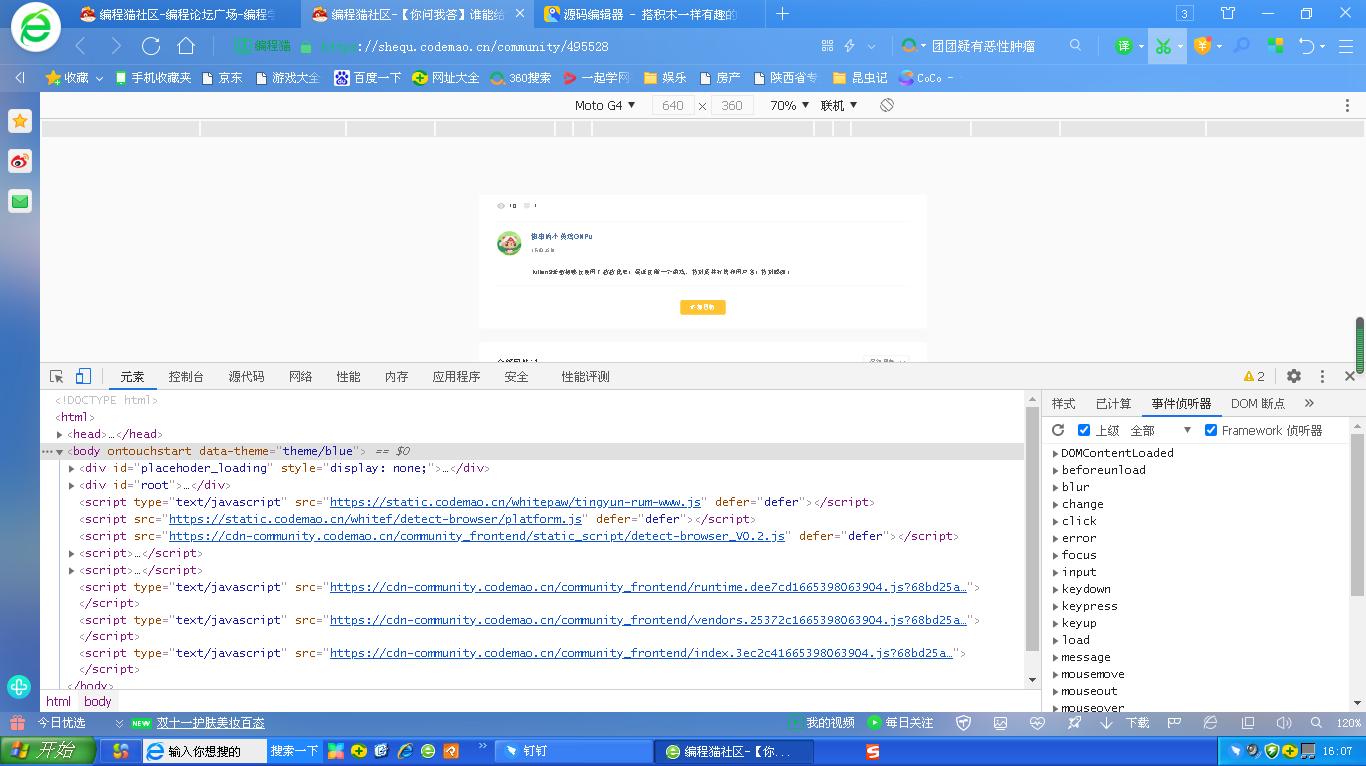
Task: Click the device height 360 field
Action: tap(732, 105)
